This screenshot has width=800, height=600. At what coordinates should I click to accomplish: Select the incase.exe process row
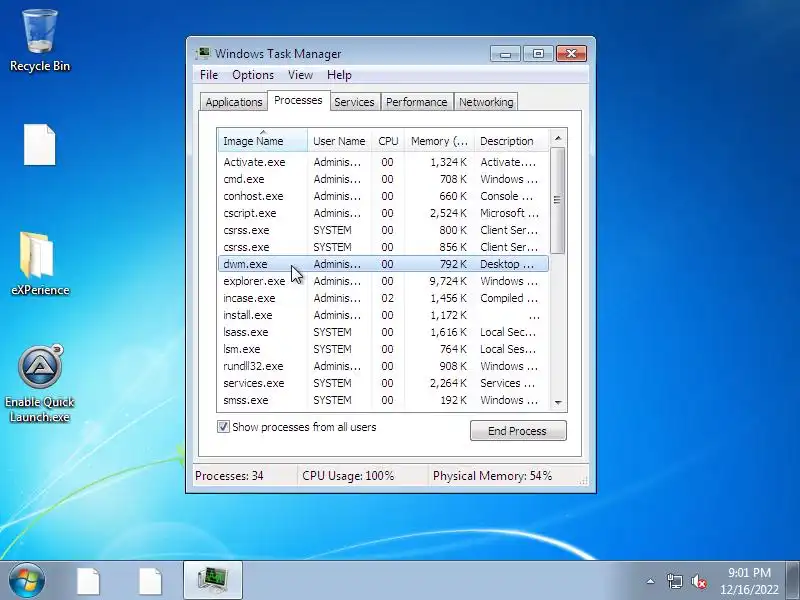tap(383, 298)
